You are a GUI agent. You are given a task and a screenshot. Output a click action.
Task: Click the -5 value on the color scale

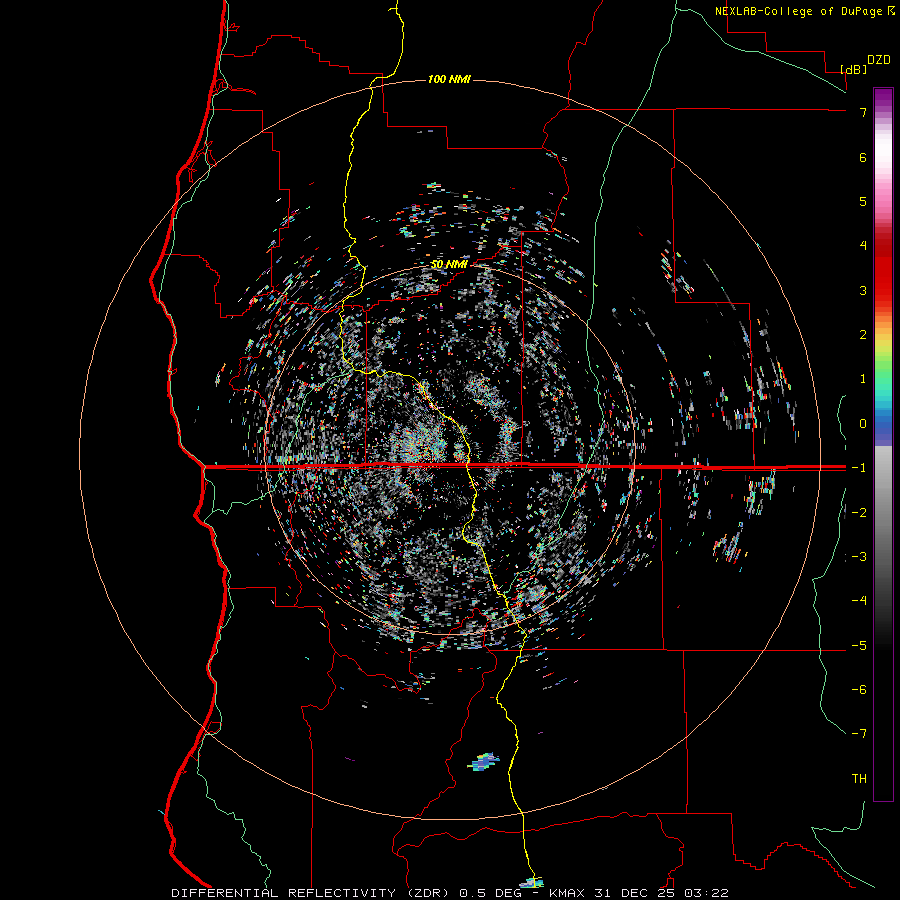[x=859, y=646]
